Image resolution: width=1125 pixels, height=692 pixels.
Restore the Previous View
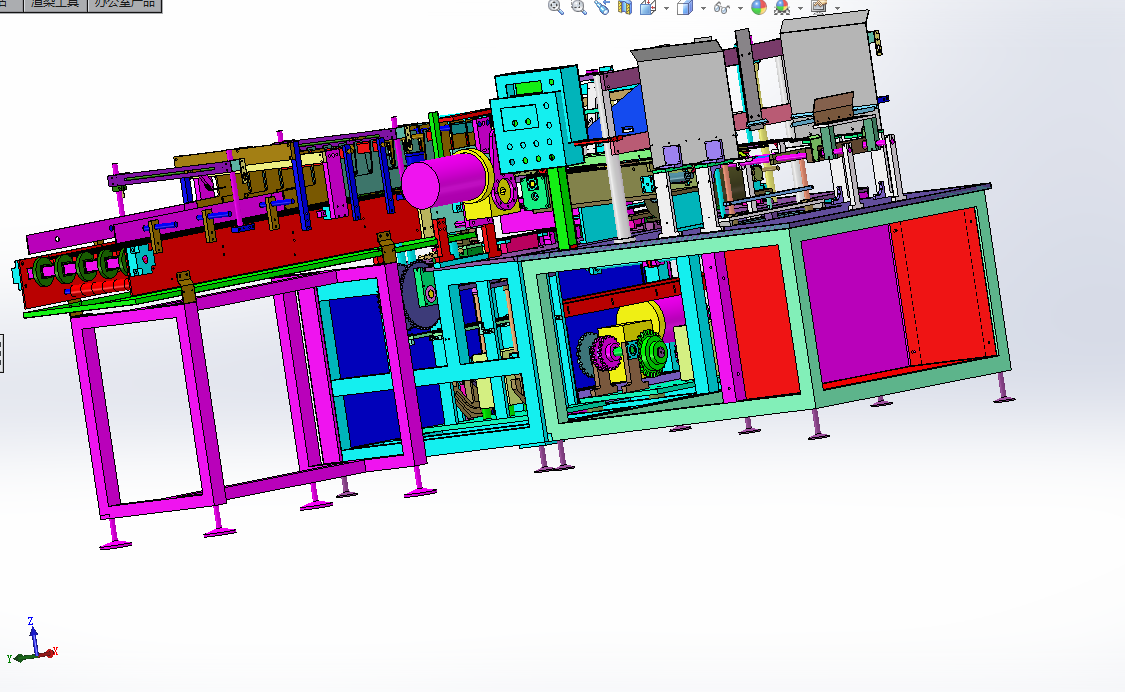pyautogui.click(x=602, y=7)
